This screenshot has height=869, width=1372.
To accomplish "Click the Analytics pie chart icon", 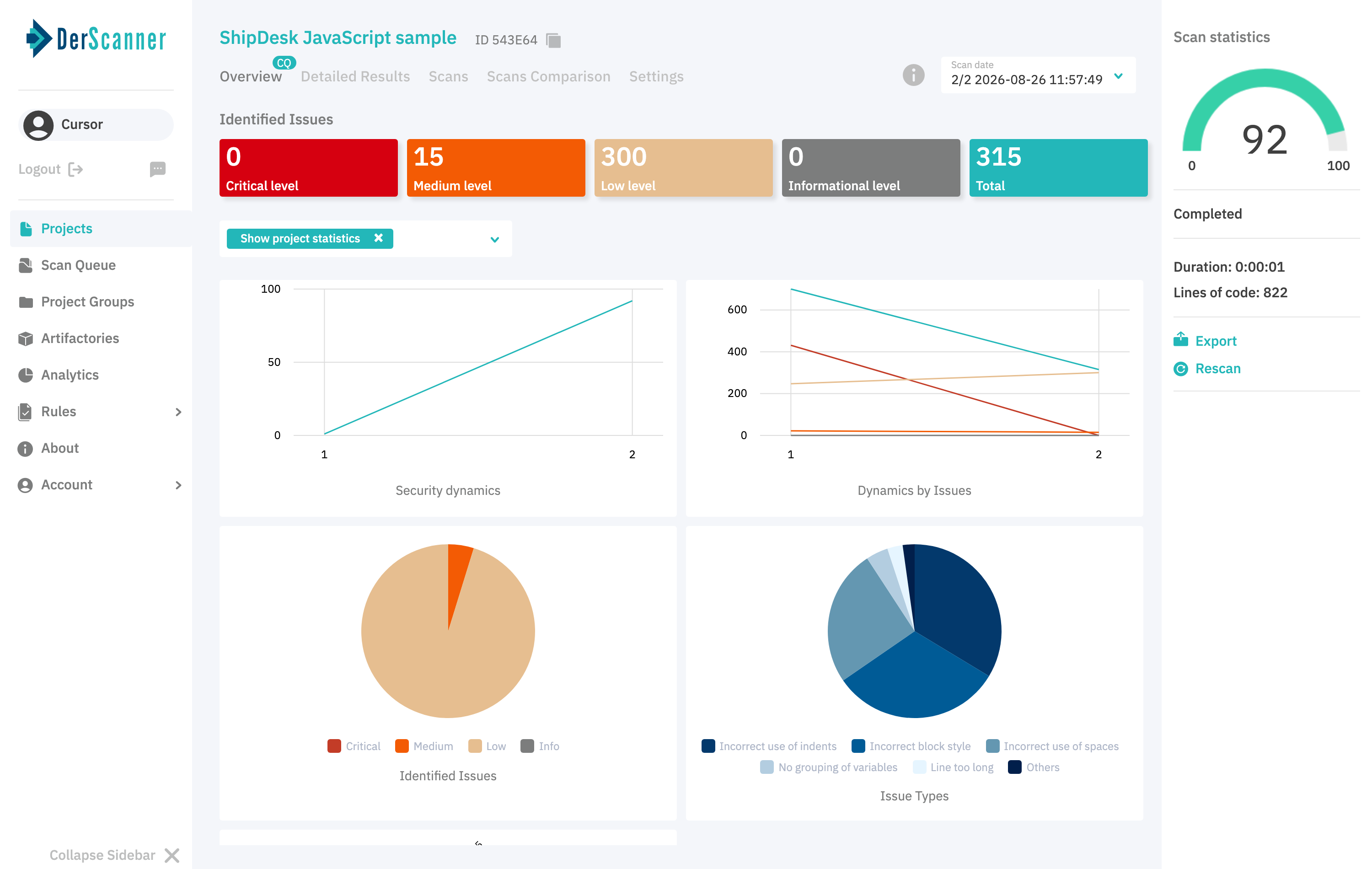I will click(x=26, y=375).
